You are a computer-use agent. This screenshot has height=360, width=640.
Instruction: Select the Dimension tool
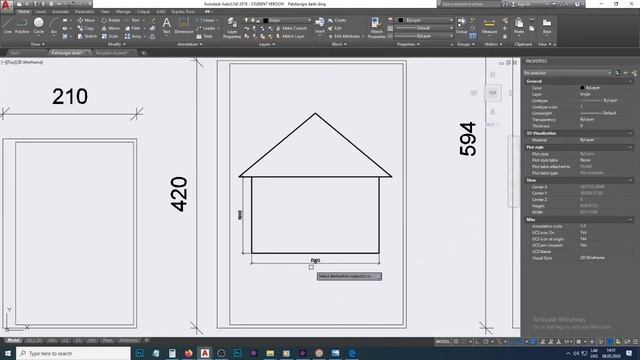[184, 25]
